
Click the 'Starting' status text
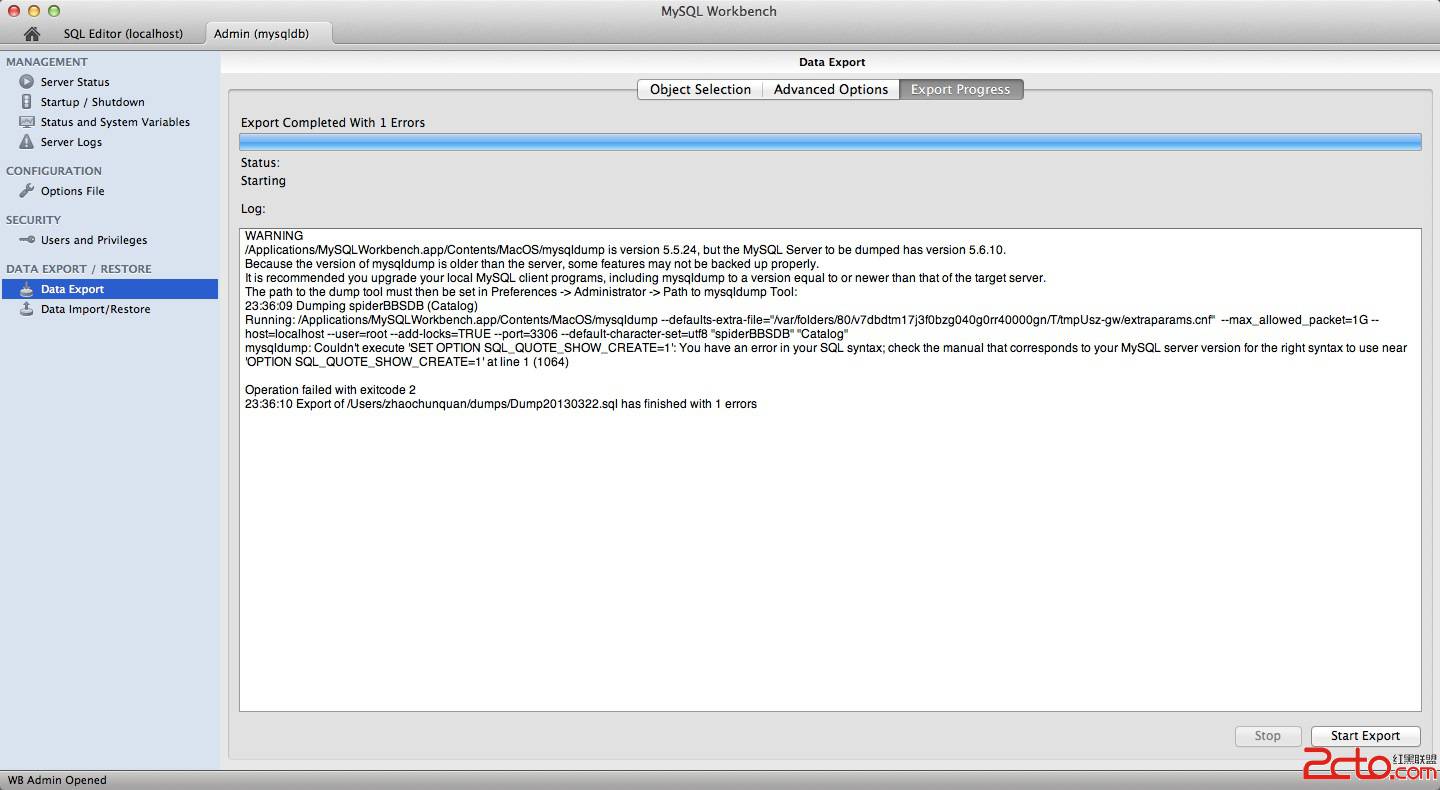tap(263, 181)
